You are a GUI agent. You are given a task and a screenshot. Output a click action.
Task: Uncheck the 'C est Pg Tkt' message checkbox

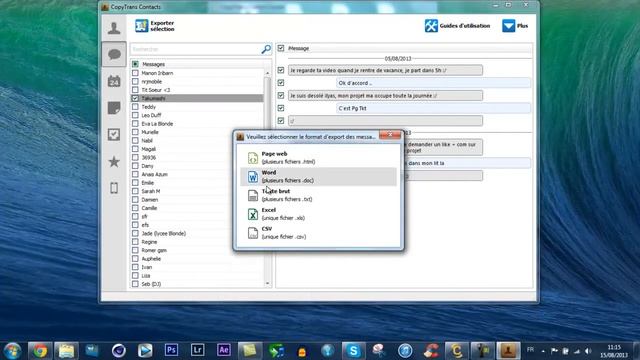click(x=281, y=108)
